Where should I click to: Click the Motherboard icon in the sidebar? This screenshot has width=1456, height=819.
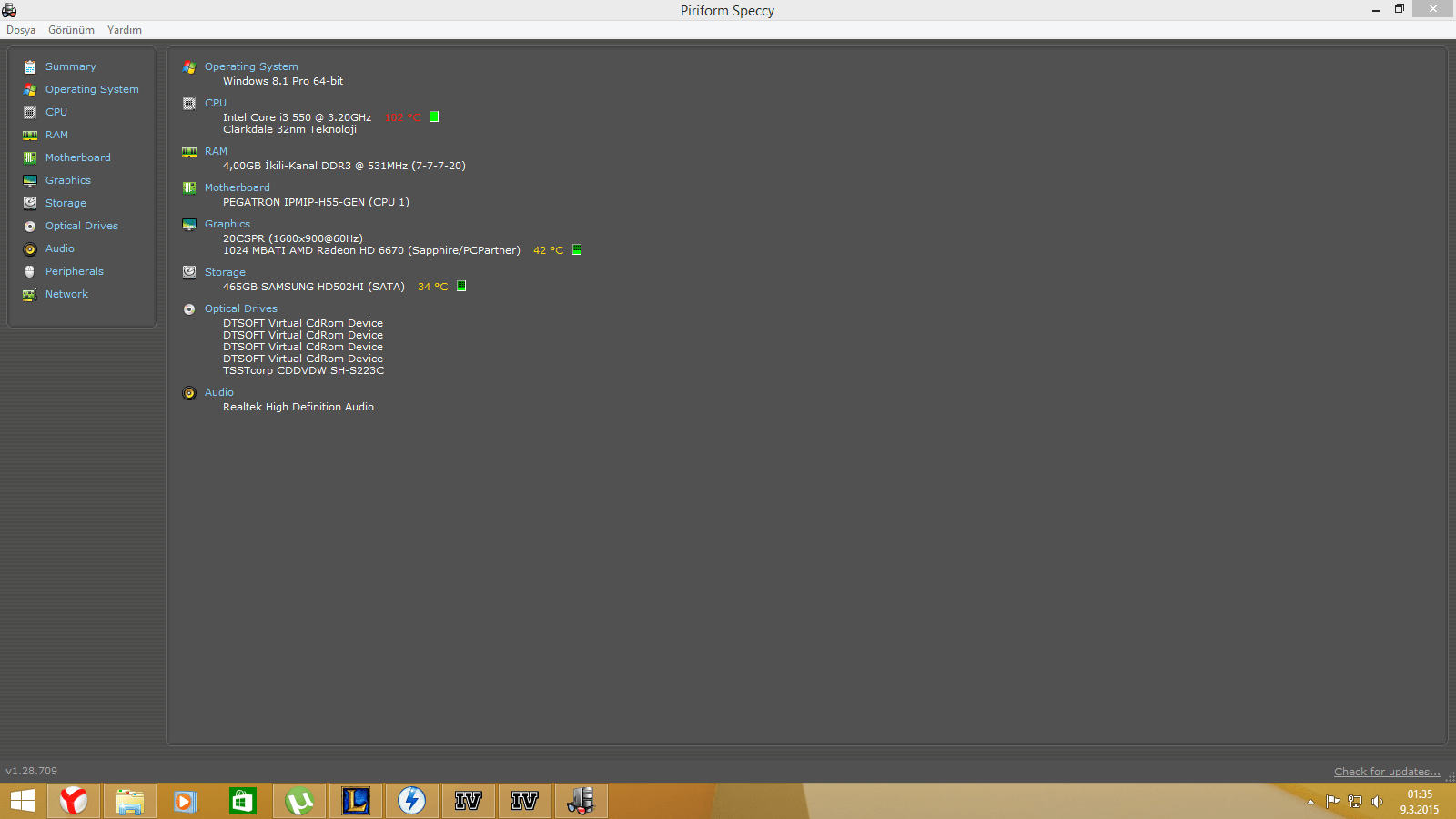[30, 157]
